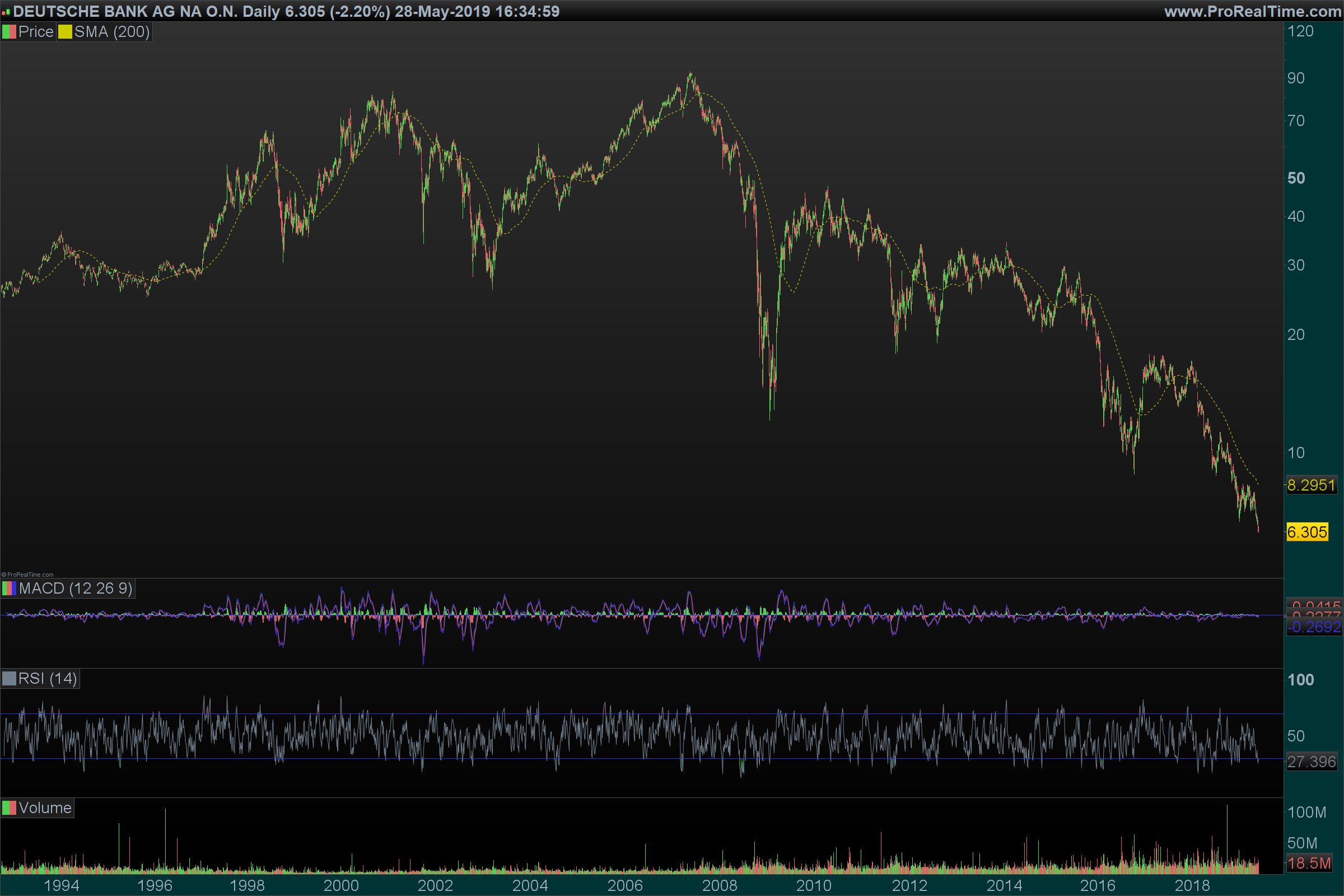The width and height of the screenshot is (1344, 896).
Task: Click the small ProRealTime.com copyright text
Action: tap(27, 575)
